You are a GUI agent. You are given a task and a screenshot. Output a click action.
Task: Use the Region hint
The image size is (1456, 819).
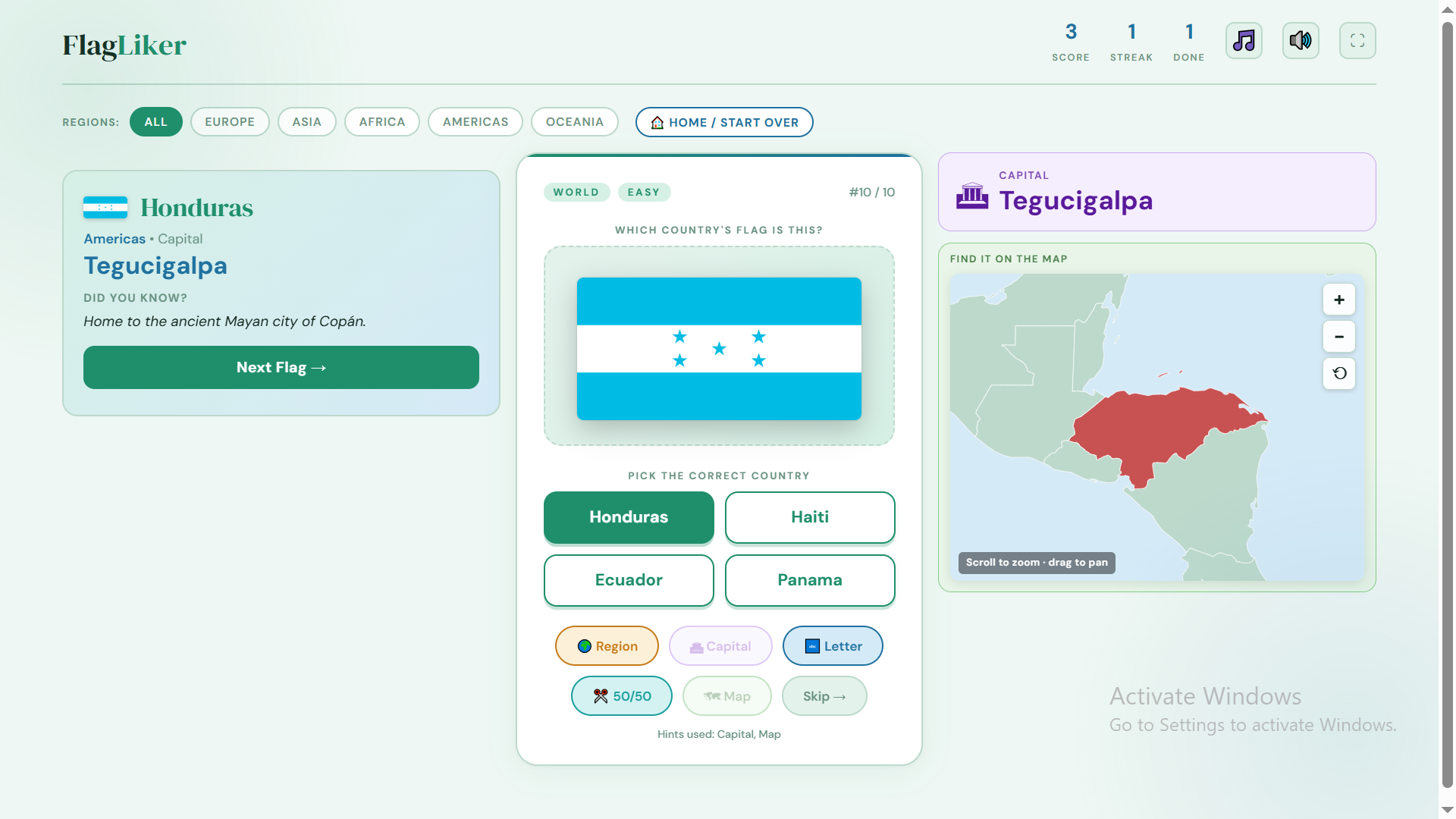pyautogui.click(x=607, y=646)
